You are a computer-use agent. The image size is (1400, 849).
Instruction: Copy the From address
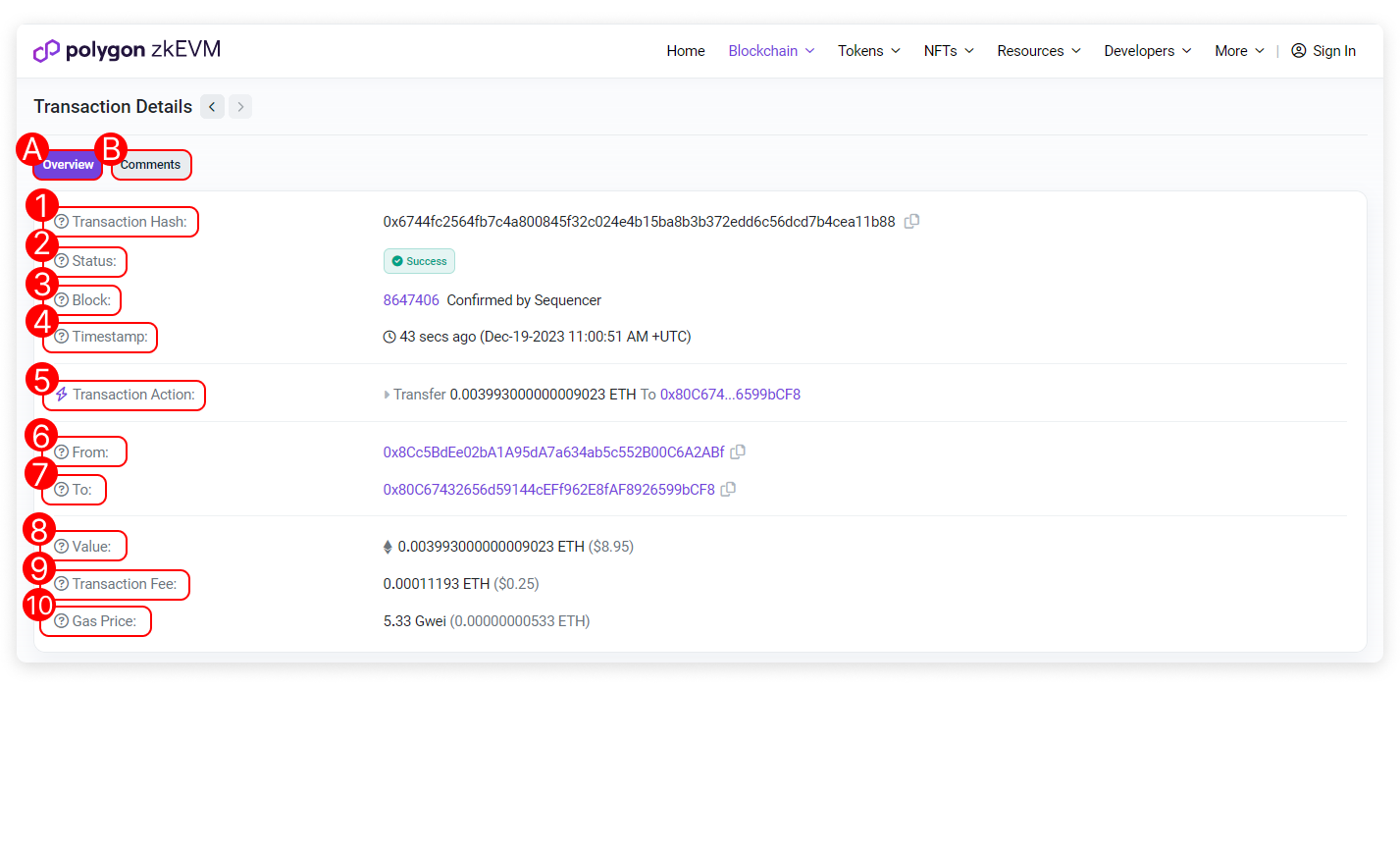point(738,452)
